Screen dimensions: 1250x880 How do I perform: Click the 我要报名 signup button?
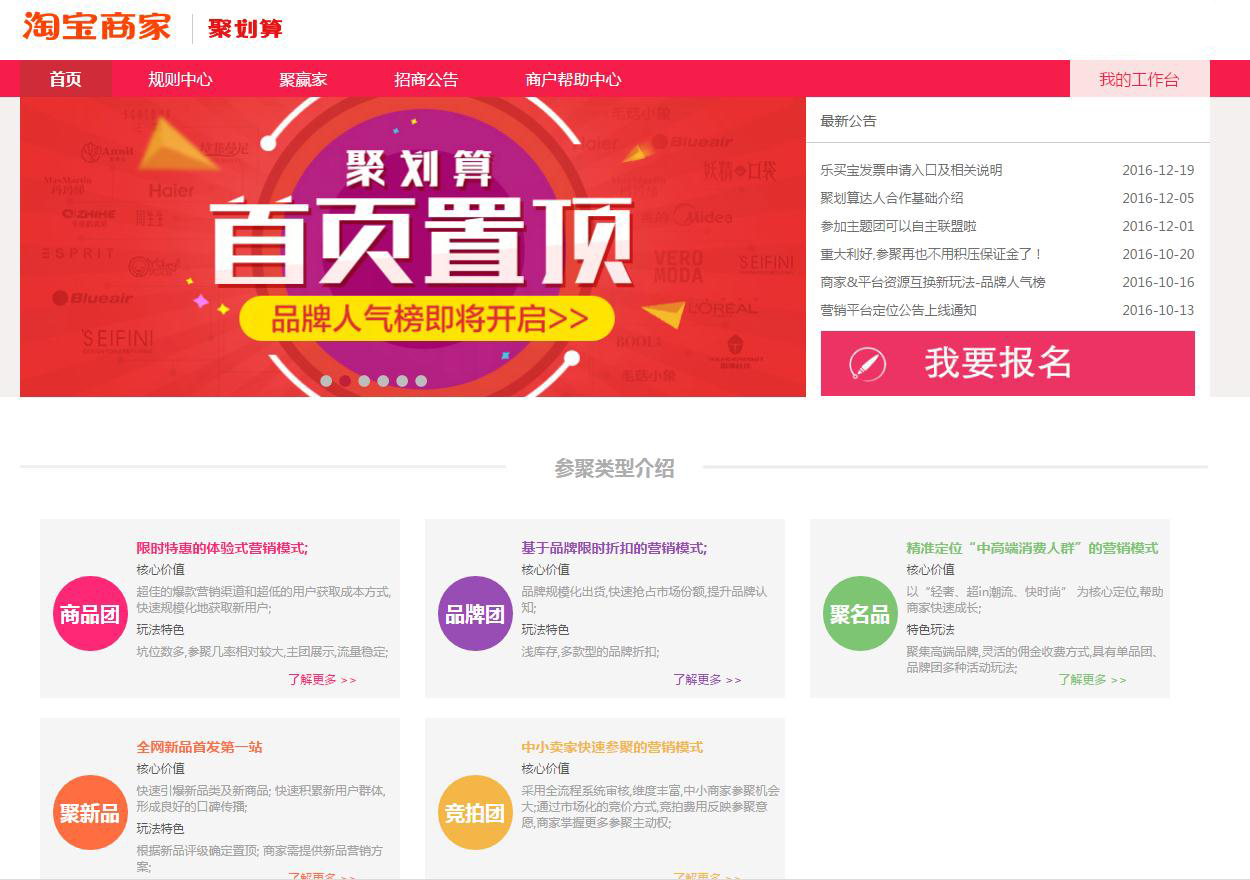(1007, 364)
